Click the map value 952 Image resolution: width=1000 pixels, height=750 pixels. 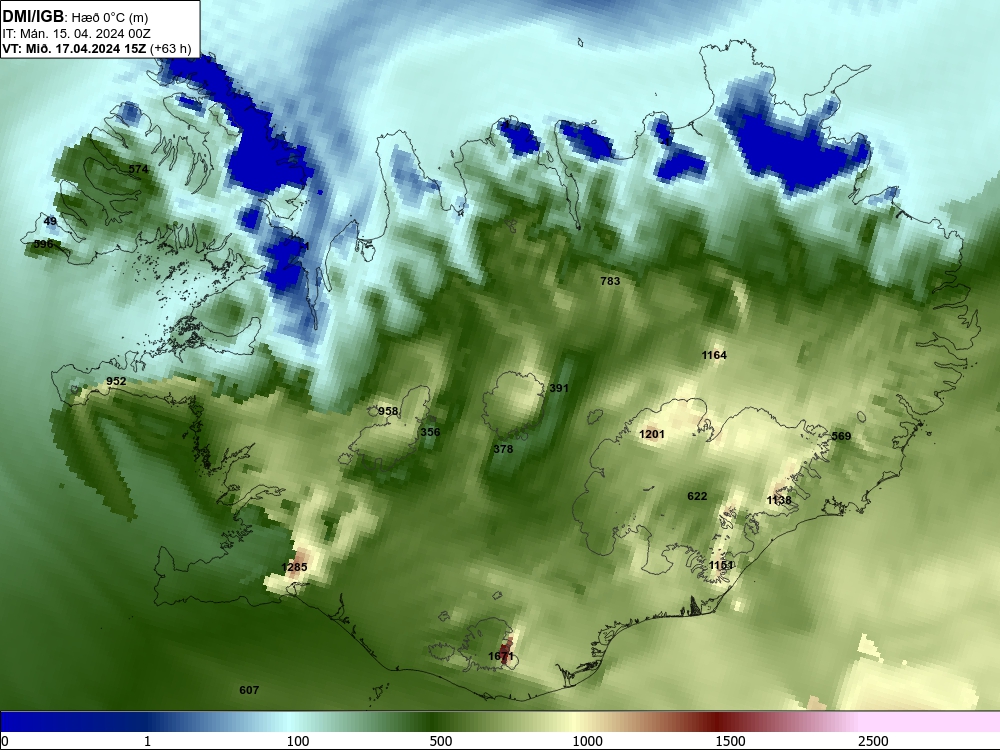116,381
